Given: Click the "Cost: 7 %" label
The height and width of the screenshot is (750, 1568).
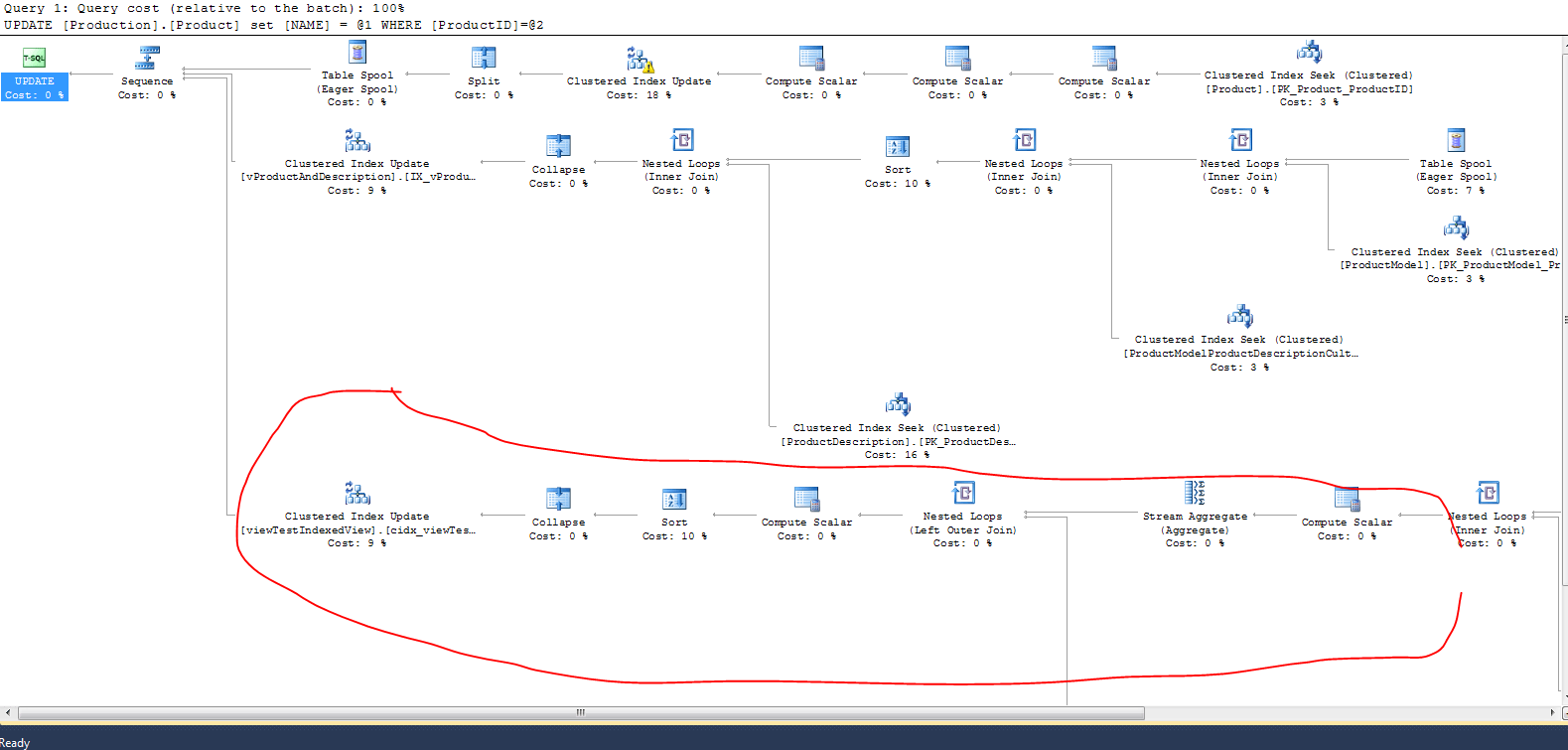Looking at the screenshot, I should click(x=1455, y=191).
